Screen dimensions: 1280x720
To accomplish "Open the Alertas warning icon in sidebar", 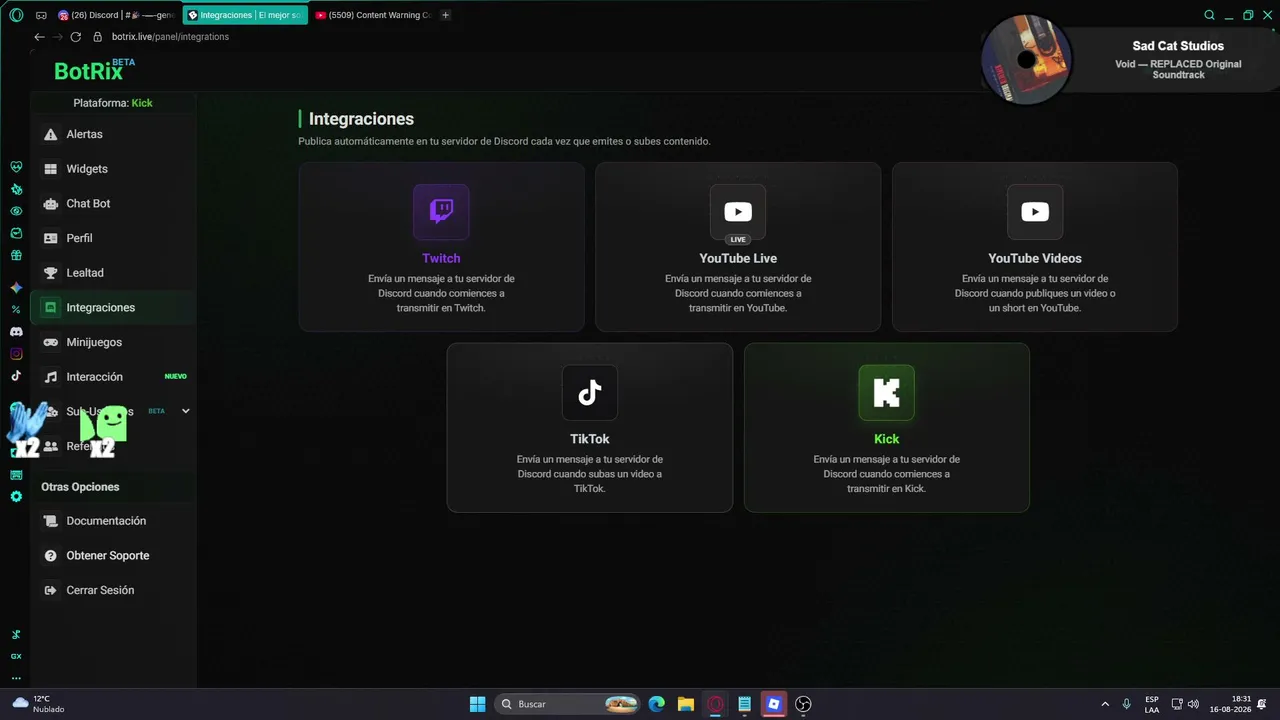I will click(50, 134).
